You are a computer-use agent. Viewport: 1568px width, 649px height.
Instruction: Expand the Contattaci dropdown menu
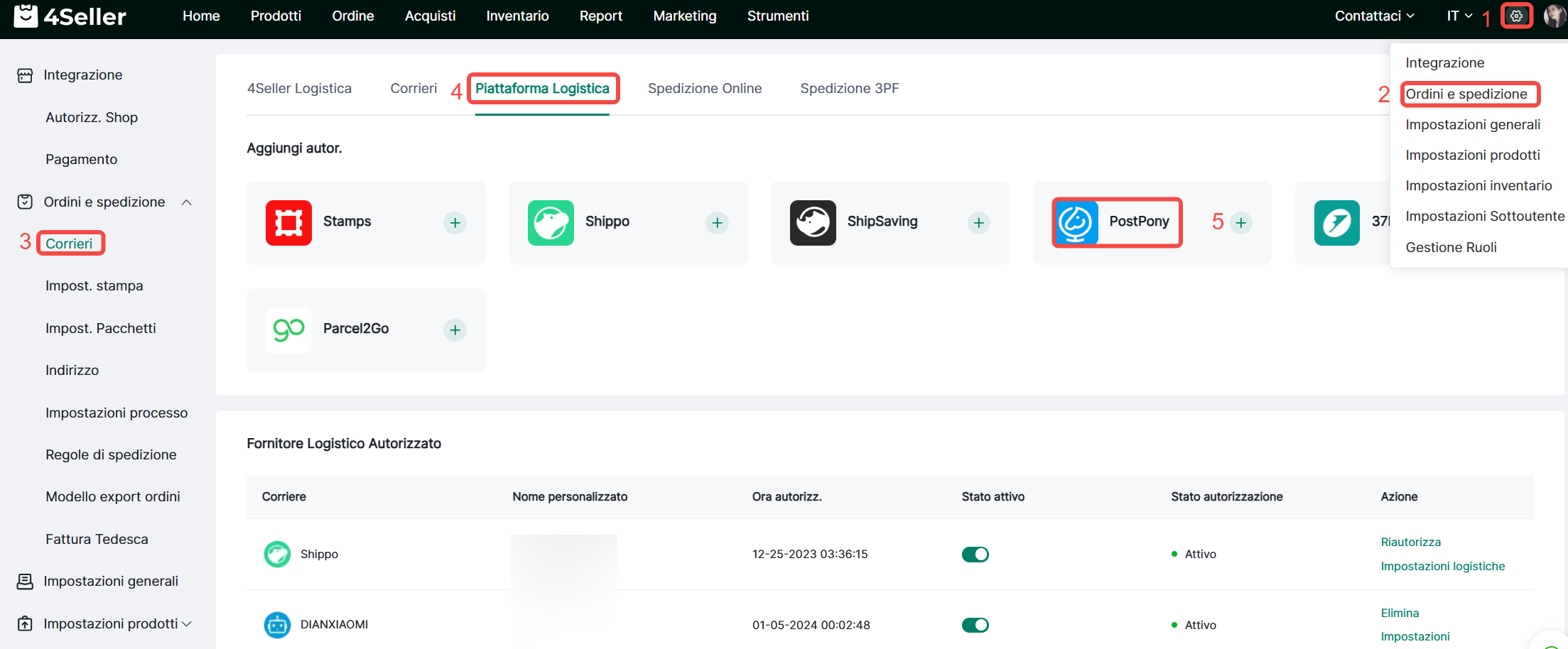point(1374,16)
